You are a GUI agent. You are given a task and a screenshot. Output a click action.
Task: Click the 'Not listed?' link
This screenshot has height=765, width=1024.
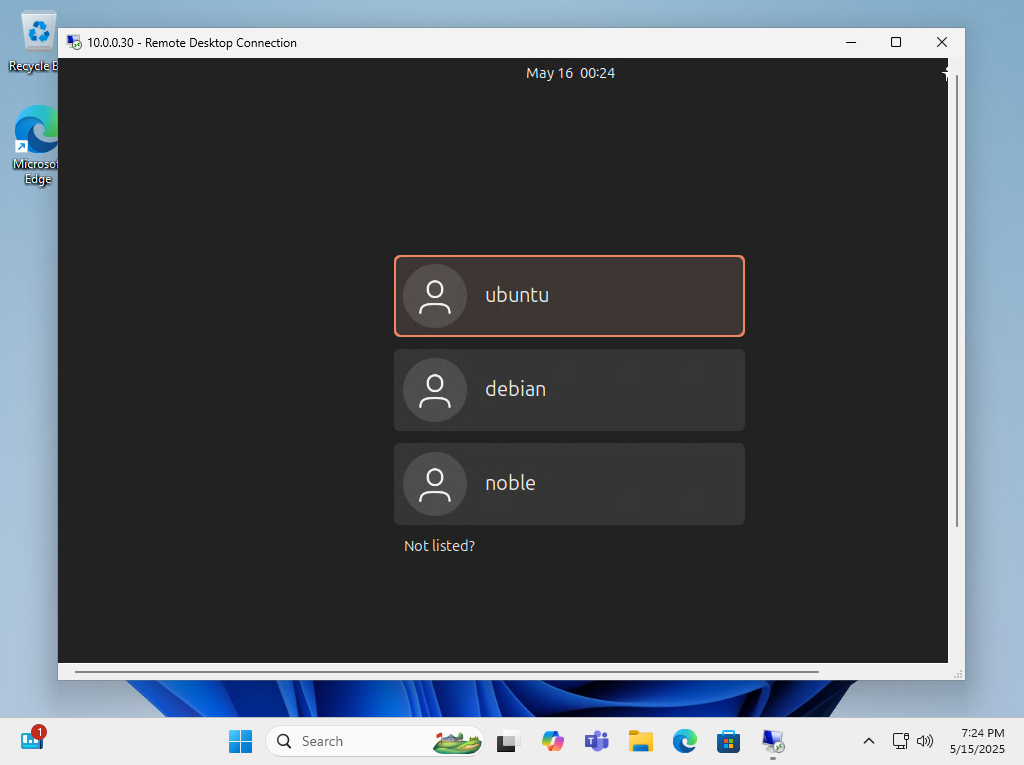tap(440, 545)
